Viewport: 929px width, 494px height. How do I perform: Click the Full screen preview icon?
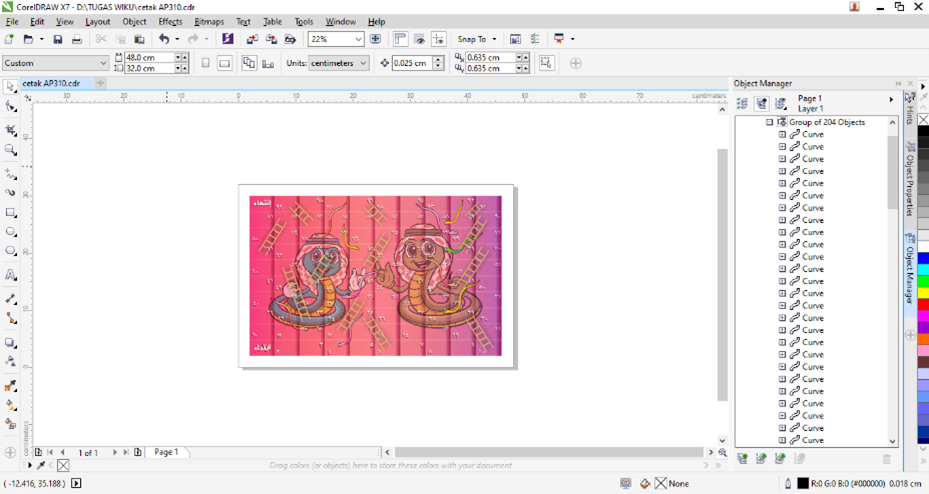375,39
